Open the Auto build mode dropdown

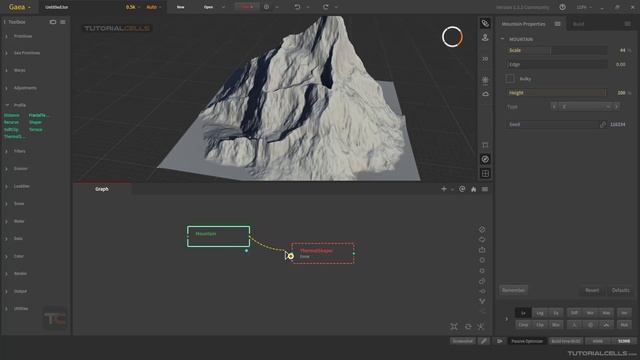154,7
